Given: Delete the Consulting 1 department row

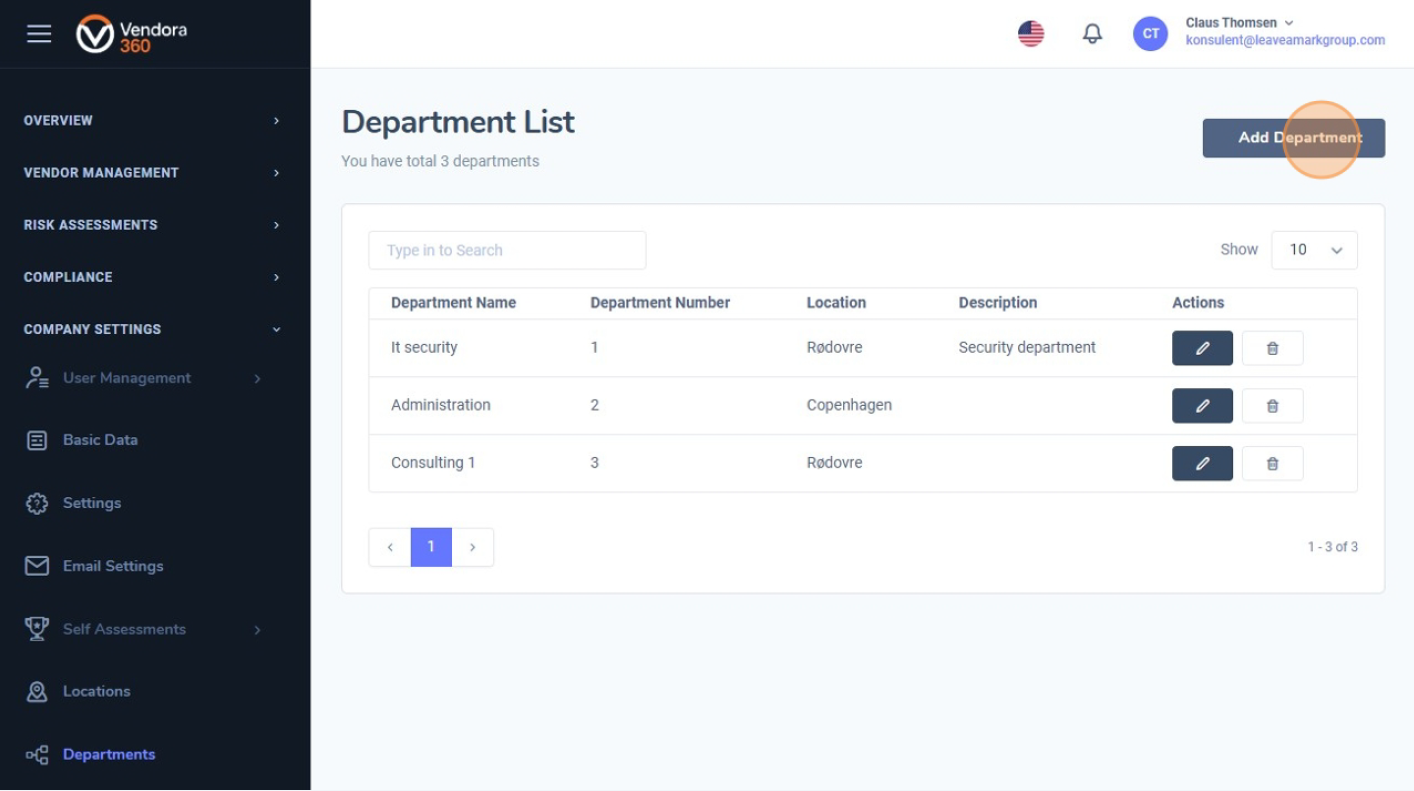Looking at the screenshot, I should [1272, 464].
